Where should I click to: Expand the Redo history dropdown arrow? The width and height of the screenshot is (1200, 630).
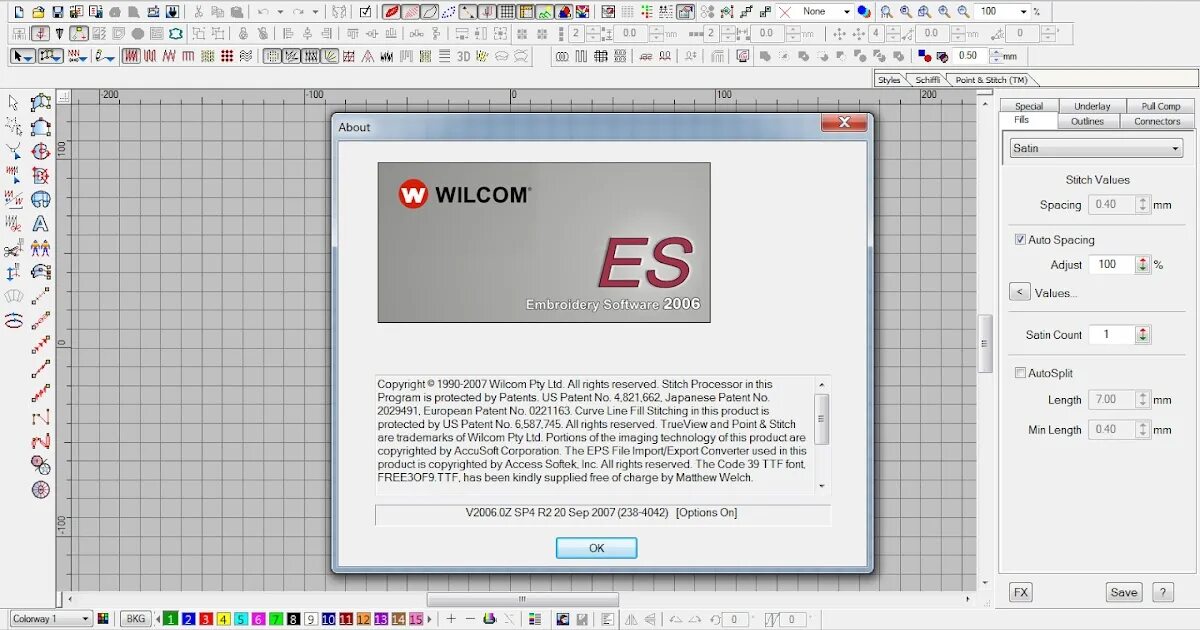pyautogui.click(x=314, y=12)
